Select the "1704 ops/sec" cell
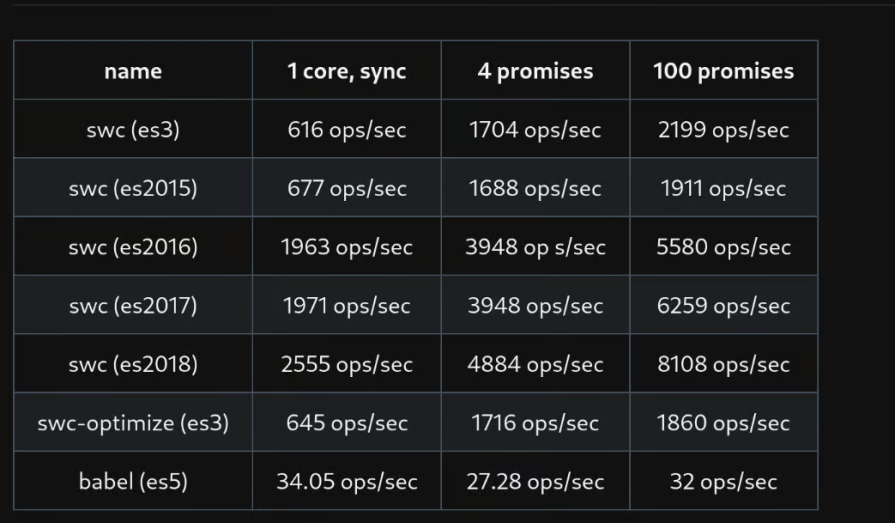895x523 pixels. click(x=535, y=130)
